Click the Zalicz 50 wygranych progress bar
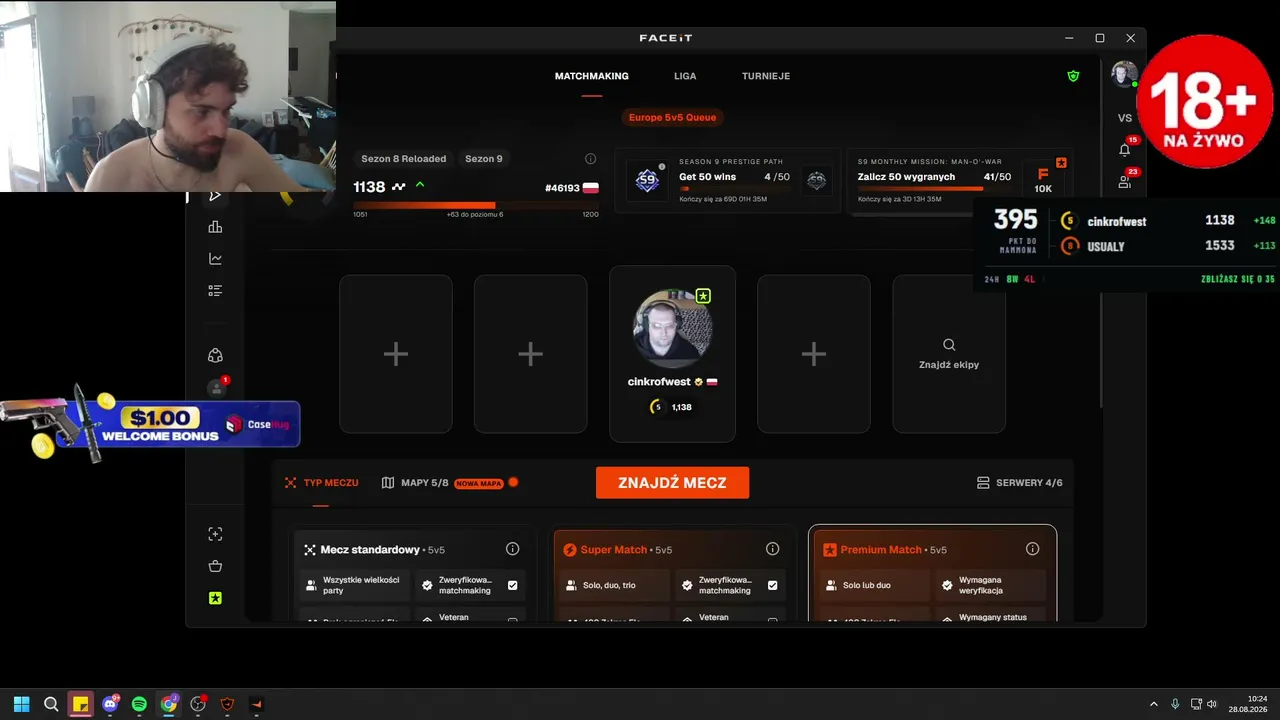The height and width of the screenshot is (720, 1280). click(x=934, y=188)
